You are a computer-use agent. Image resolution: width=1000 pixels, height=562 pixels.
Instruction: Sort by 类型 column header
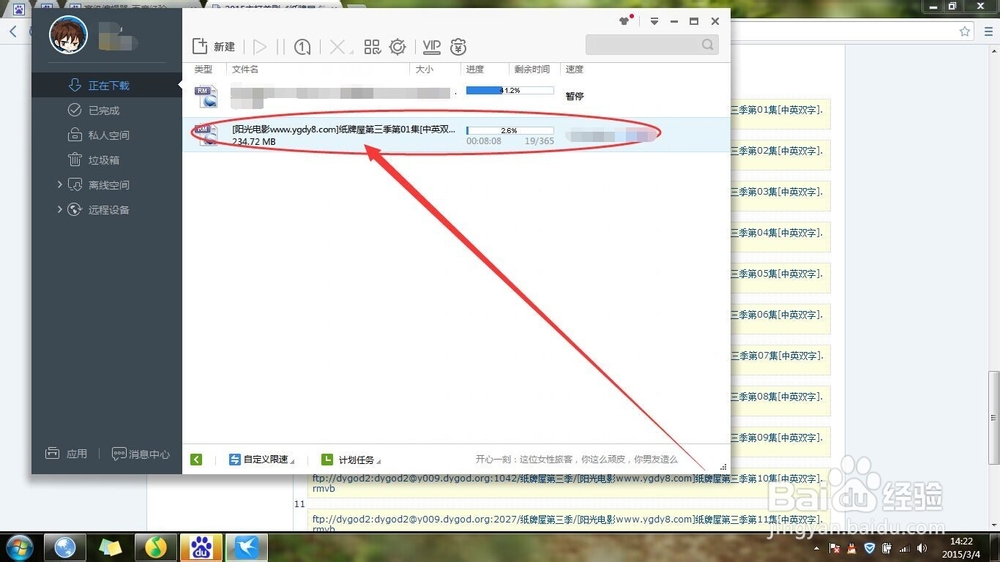tap(203, 69)
